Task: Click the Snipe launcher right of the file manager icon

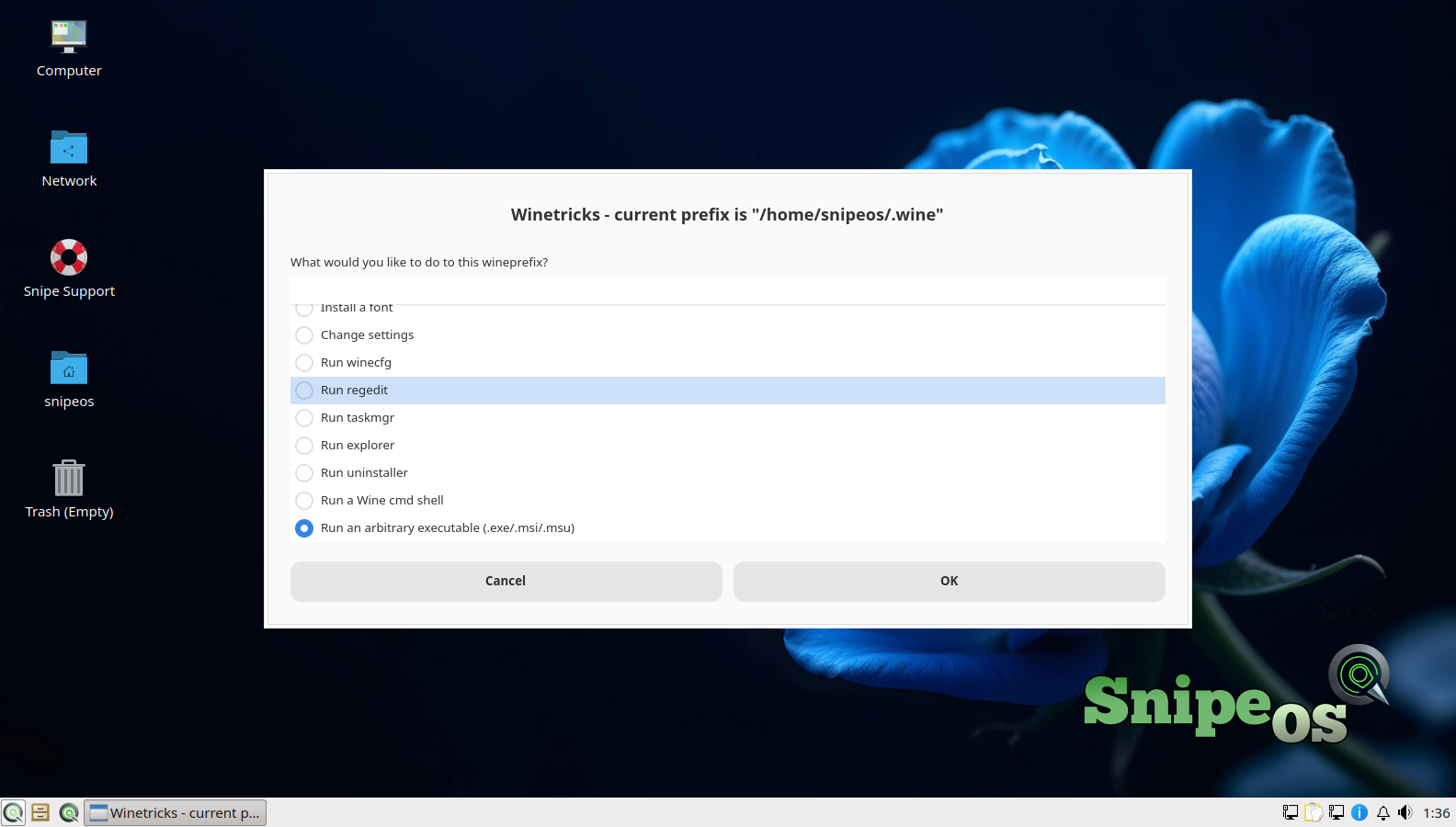Action: pyautogui.click(x=69, y=812)
